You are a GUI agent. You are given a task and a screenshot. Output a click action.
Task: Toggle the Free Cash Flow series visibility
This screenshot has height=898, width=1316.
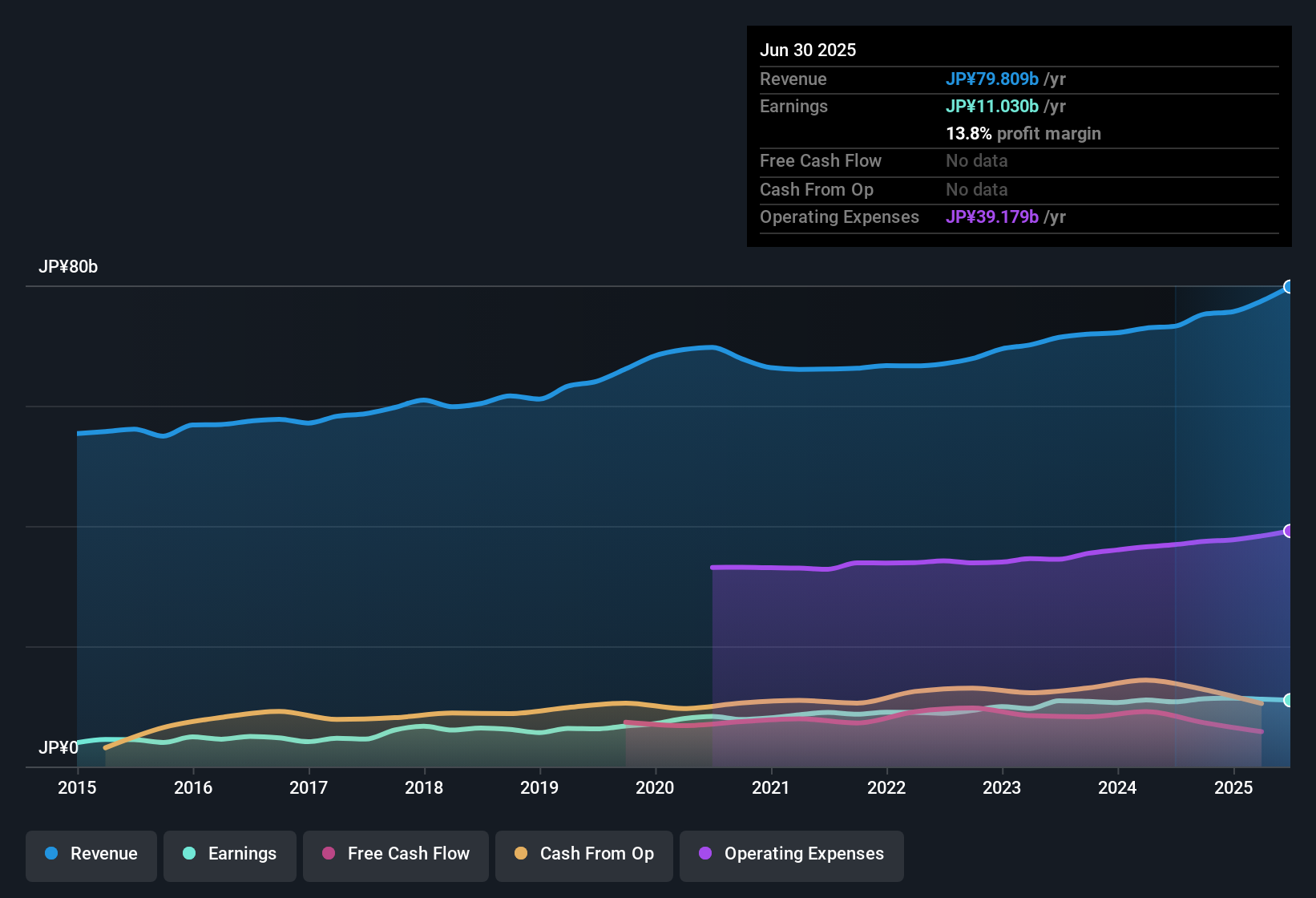click(x=395, y=855)
